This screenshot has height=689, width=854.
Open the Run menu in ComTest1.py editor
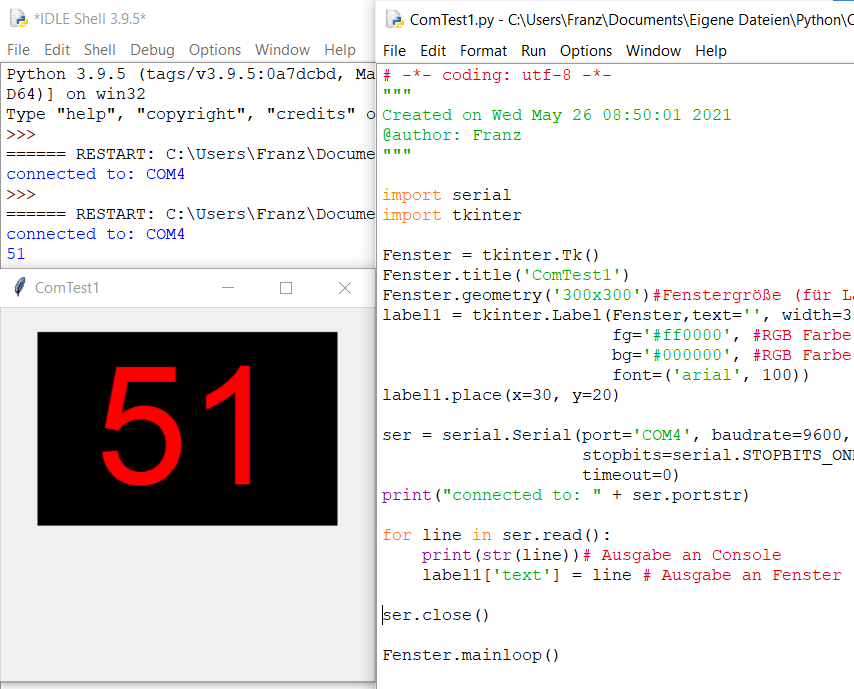533,51
